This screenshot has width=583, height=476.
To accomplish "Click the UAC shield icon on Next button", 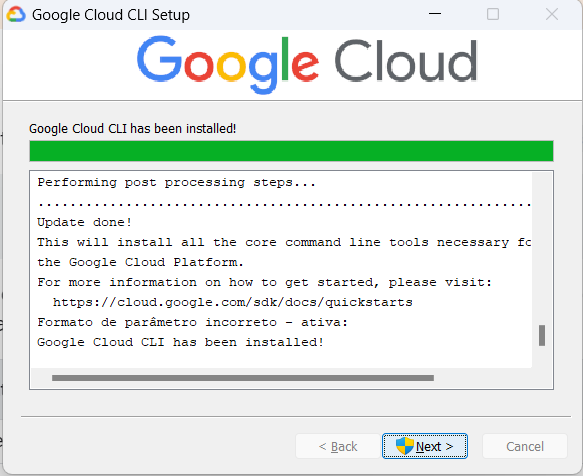I will (x=405, y=446).
